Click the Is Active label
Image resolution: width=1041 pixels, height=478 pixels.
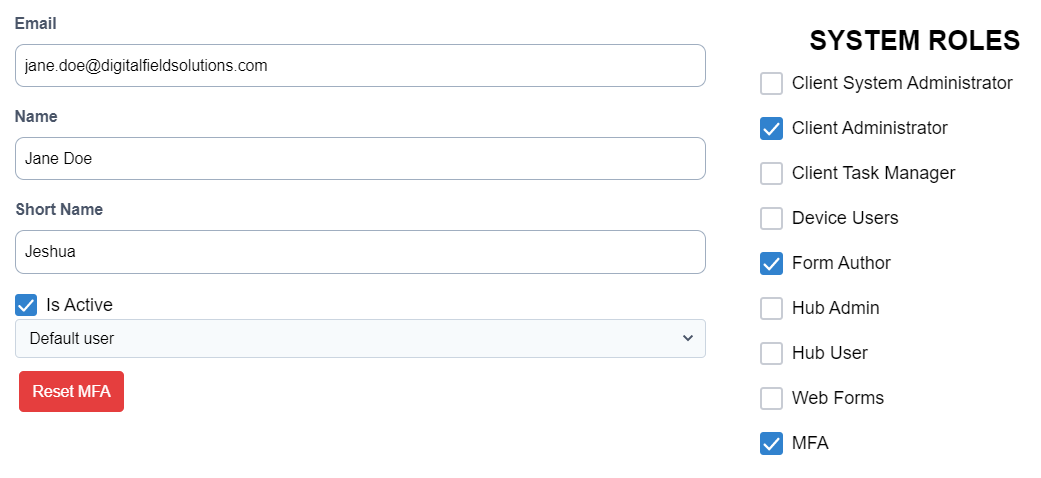[x=79, y=305]
